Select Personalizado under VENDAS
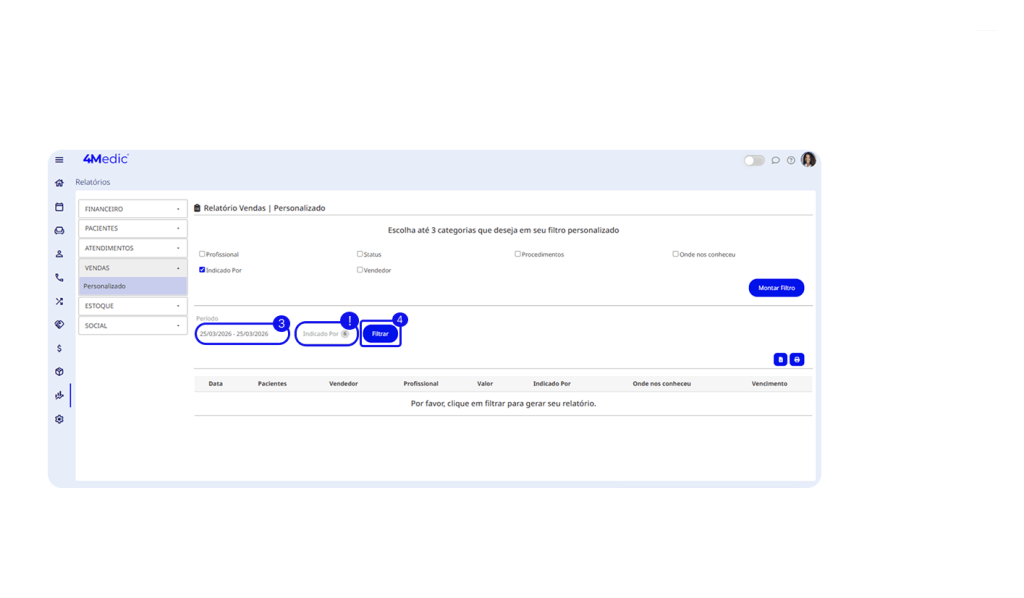Screen dimensions: 1024x598 (132, 286)
